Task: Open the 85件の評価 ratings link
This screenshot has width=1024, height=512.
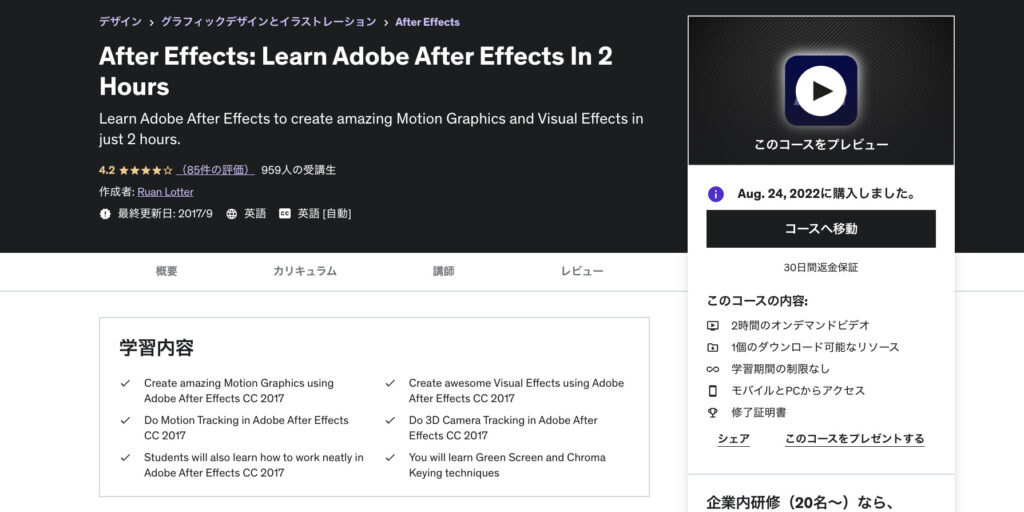Action: 216,170
